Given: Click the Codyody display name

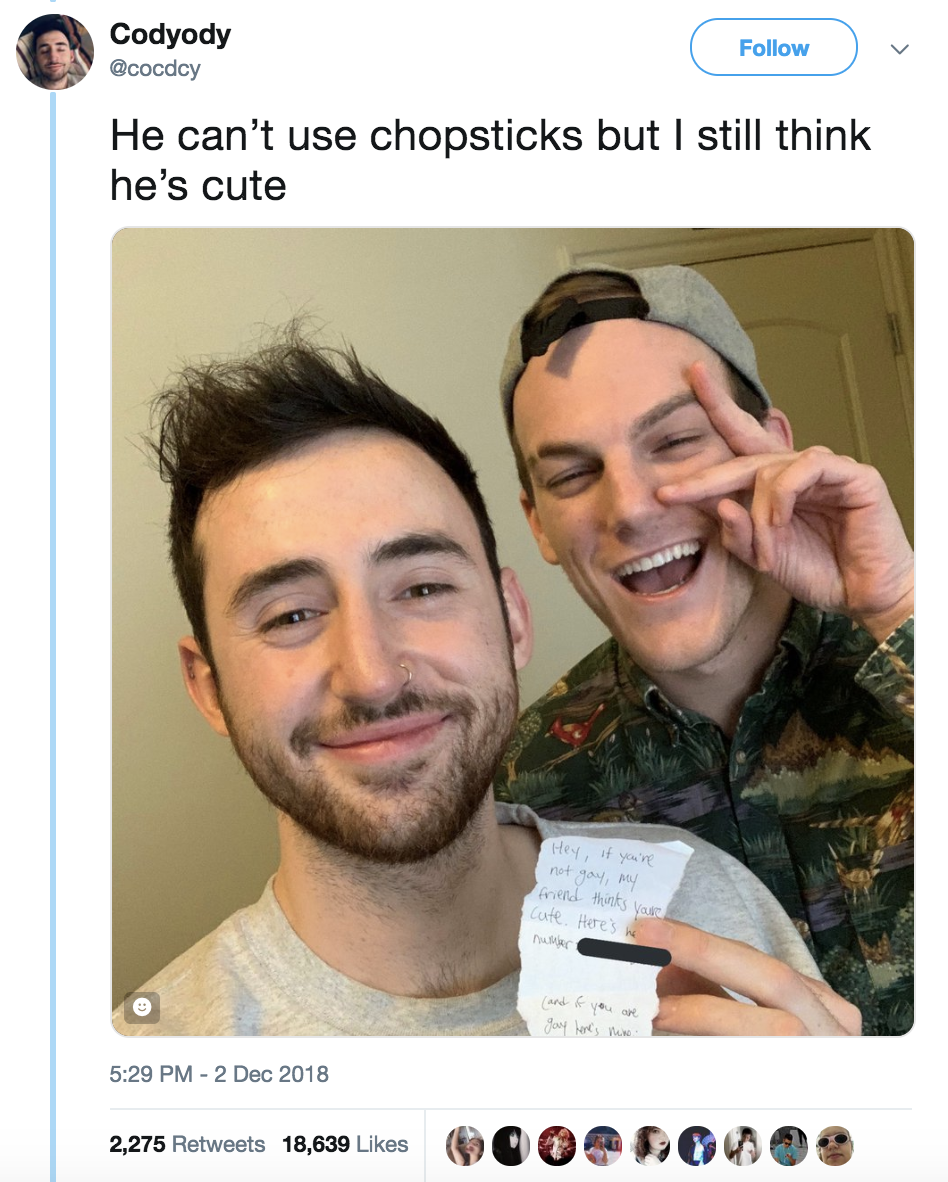Looking at the screenshot, I should coord(170,34).
